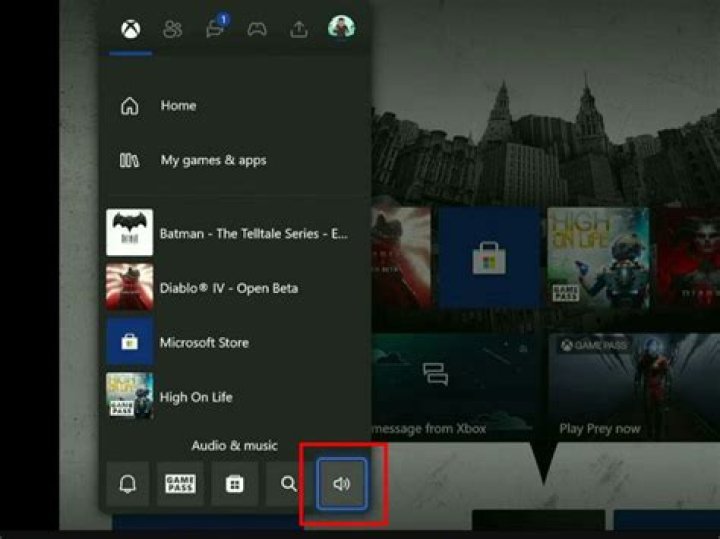Viewport: 720px width, 539px height.
Task: Click the library icon beside My games & apps
Action: (129, 160)
